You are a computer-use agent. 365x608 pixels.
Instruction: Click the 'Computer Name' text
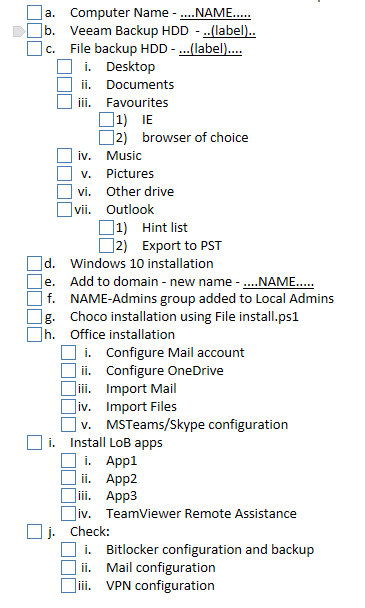(119, 13)
